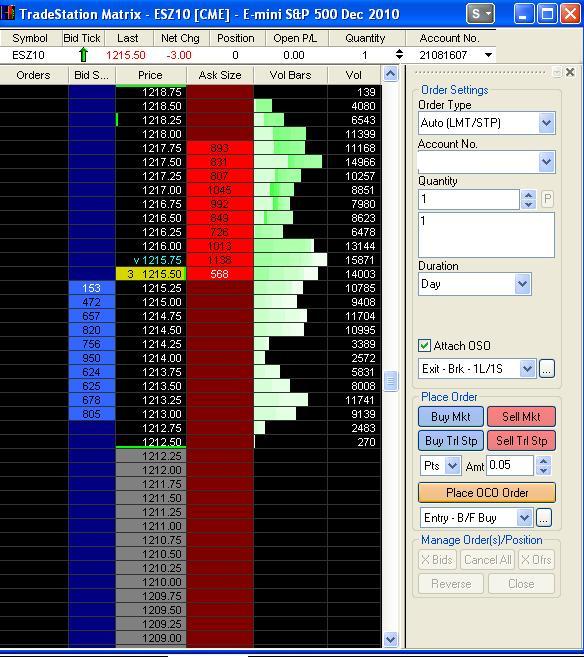Click the Ask Size column header

click(x=220, y=75)
